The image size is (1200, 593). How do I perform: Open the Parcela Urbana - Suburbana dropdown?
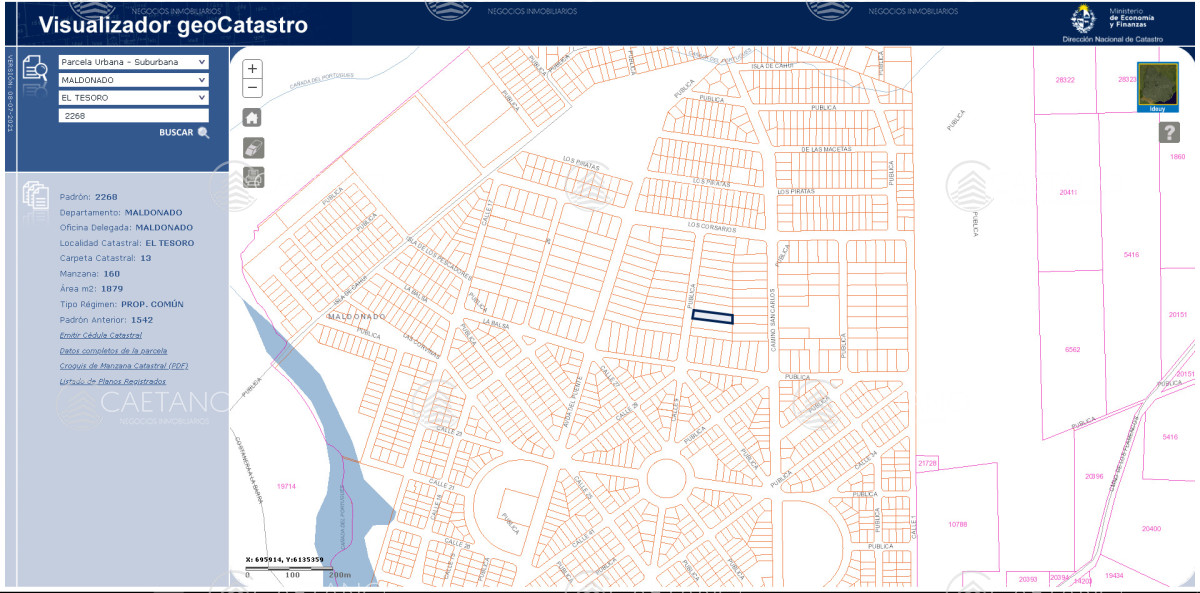pos(133,62)
